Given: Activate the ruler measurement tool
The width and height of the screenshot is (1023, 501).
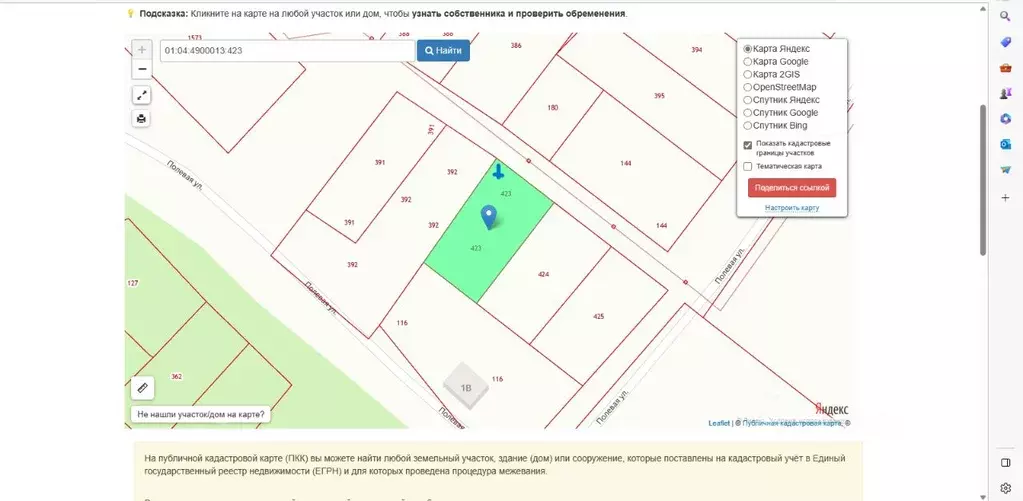Looking at the screenshot, I should [142, 387].
